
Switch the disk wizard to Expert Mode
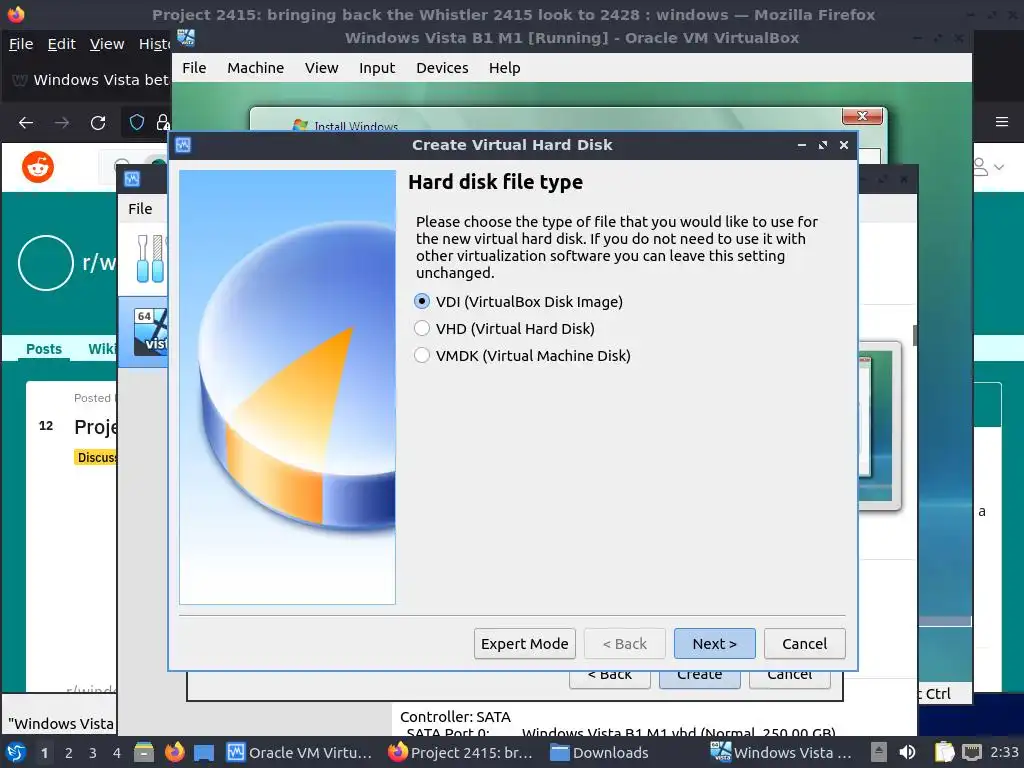524,644
